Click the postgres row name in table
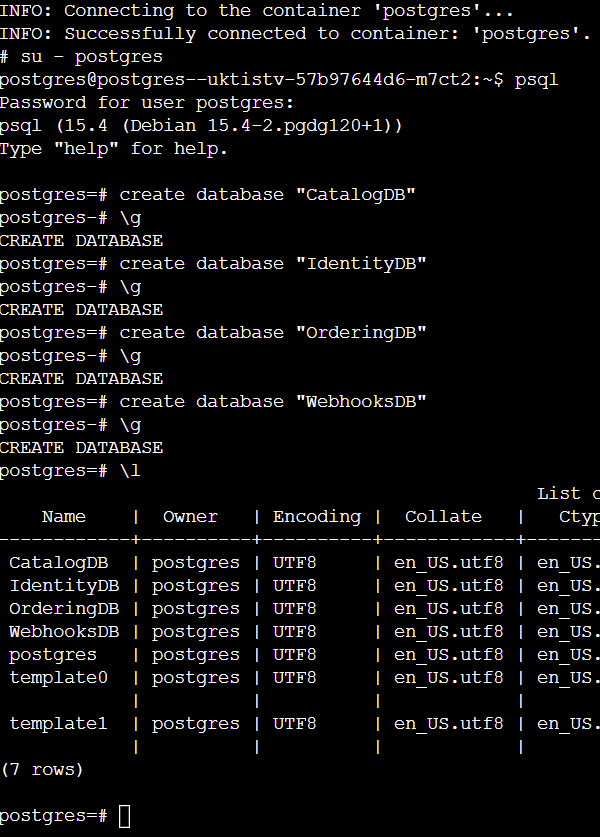Screen dimensions: 600x837 pos(53,656)
